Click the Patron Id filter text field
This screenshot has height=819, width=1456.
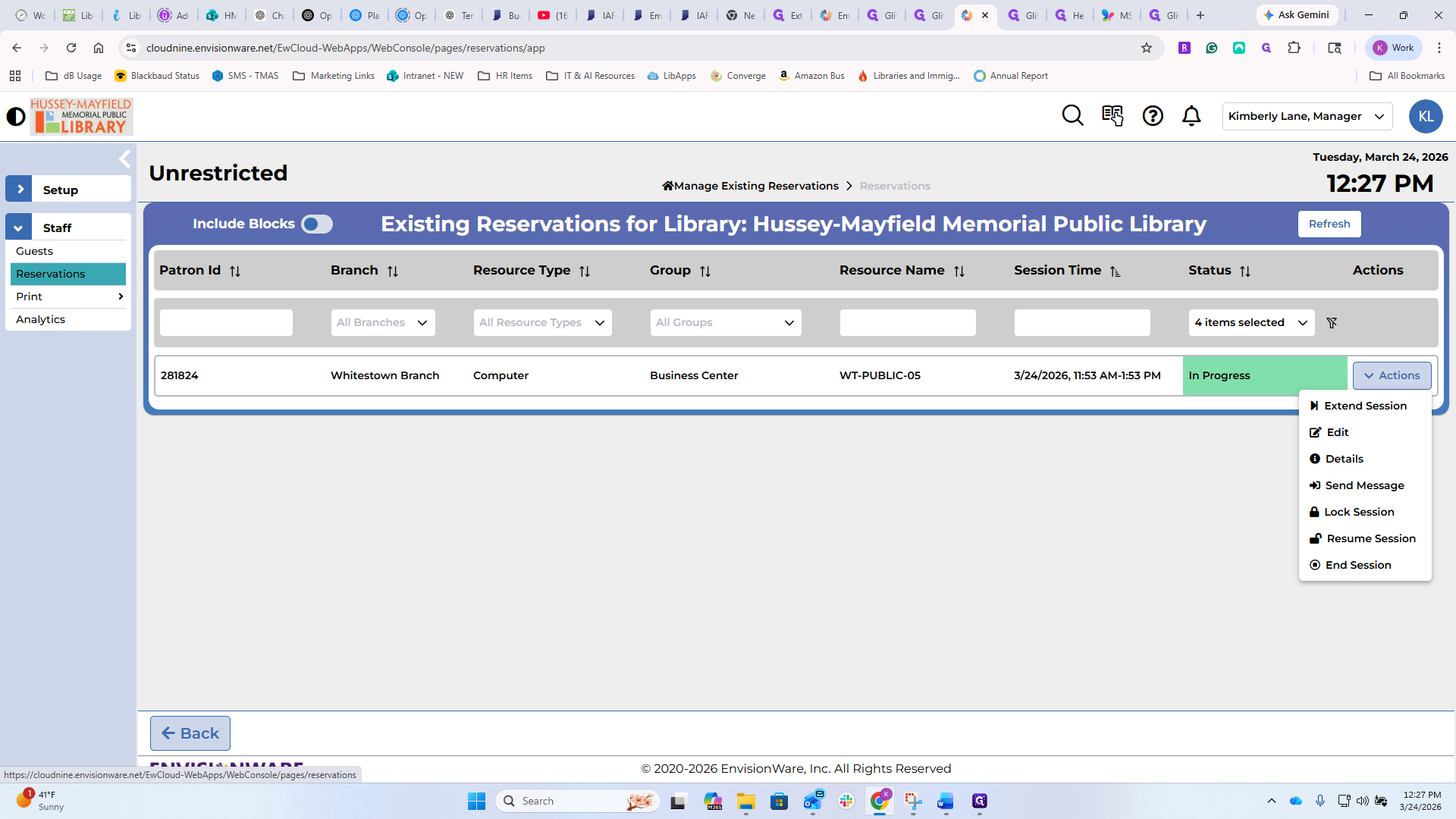tap(226, 323)
